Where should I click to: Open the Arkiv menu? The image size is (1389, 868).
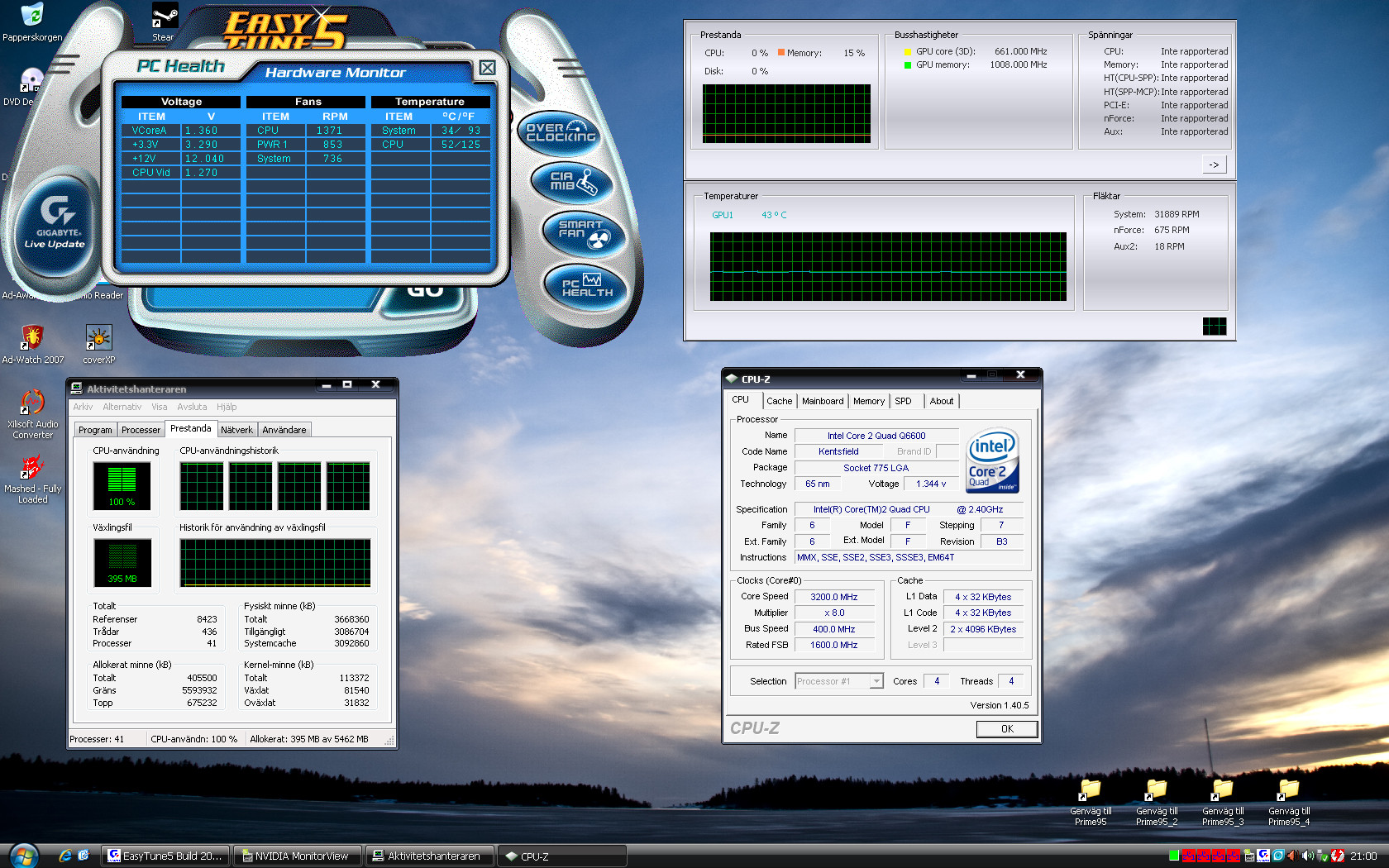click(x=83, y=407)
